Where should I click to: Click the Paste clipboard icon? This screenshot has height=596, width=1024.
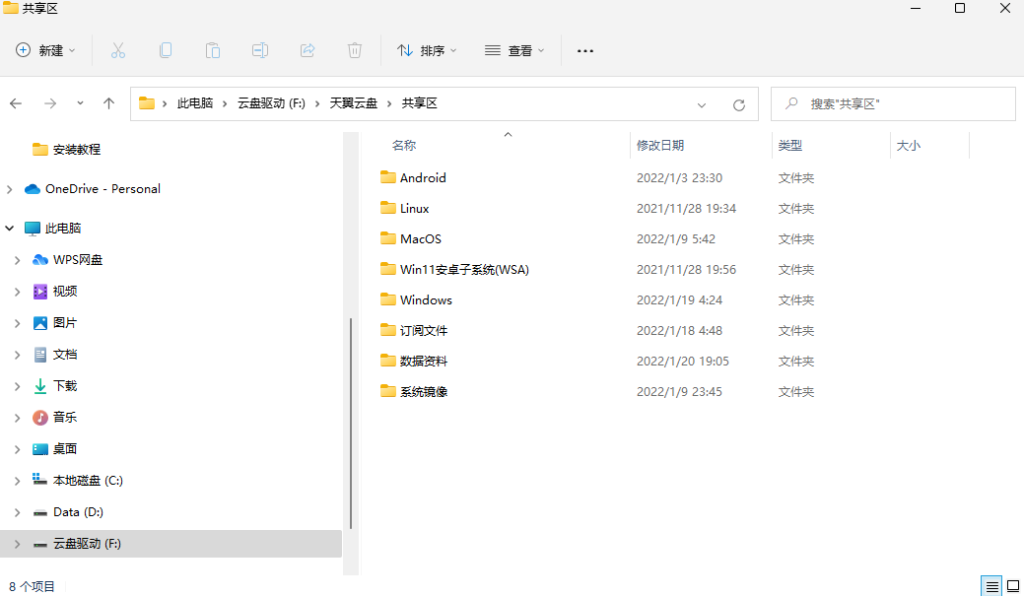213,50
